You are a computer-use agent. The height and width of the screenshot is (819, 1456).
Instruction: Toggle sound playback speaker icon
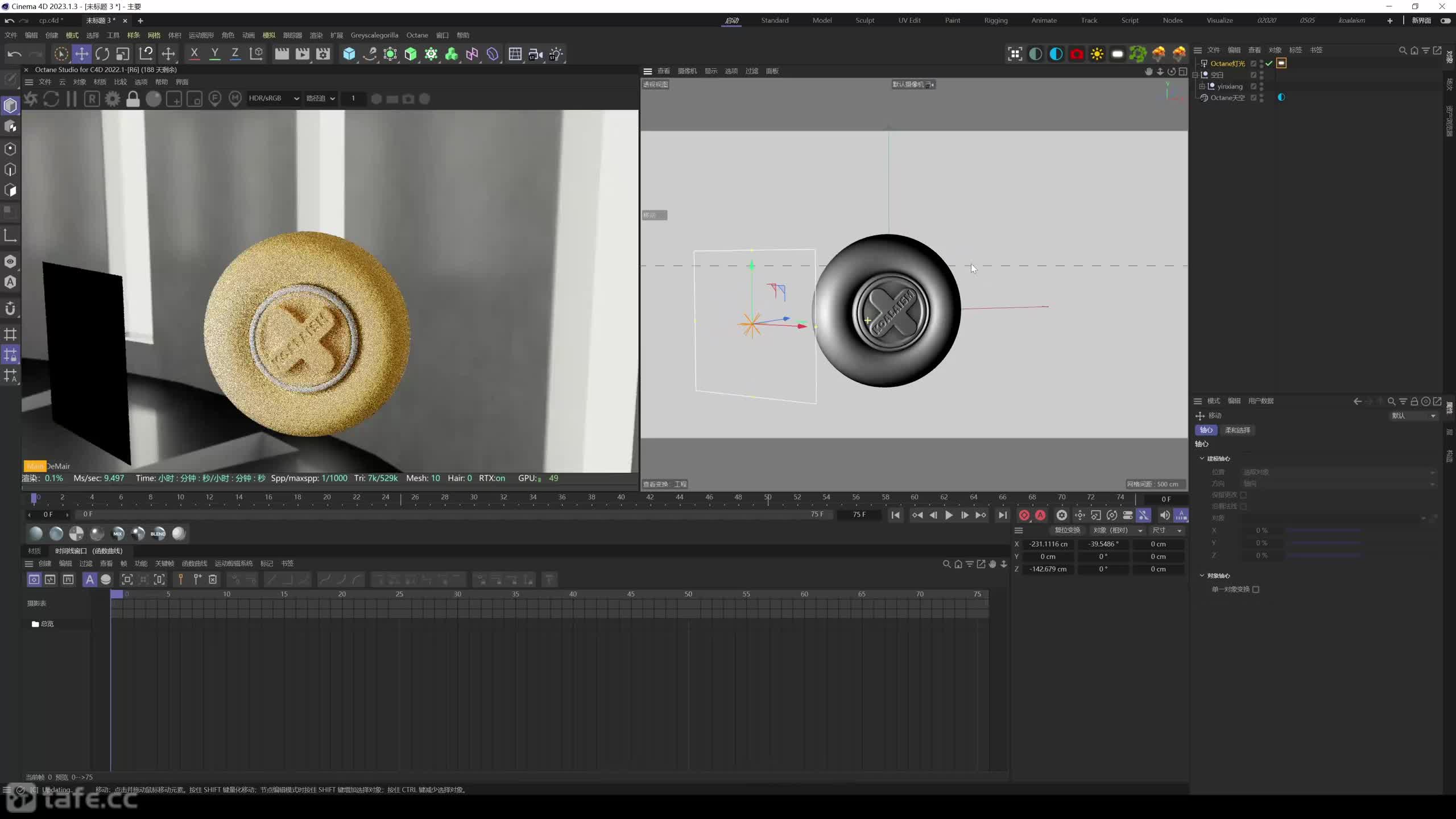click(1165, 515)
